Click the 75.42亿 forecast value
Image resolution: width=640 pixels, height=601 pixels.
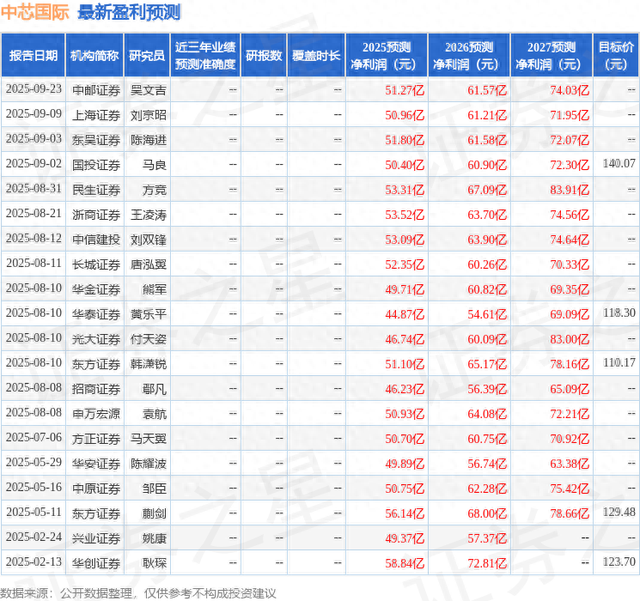tap(569, 489)
